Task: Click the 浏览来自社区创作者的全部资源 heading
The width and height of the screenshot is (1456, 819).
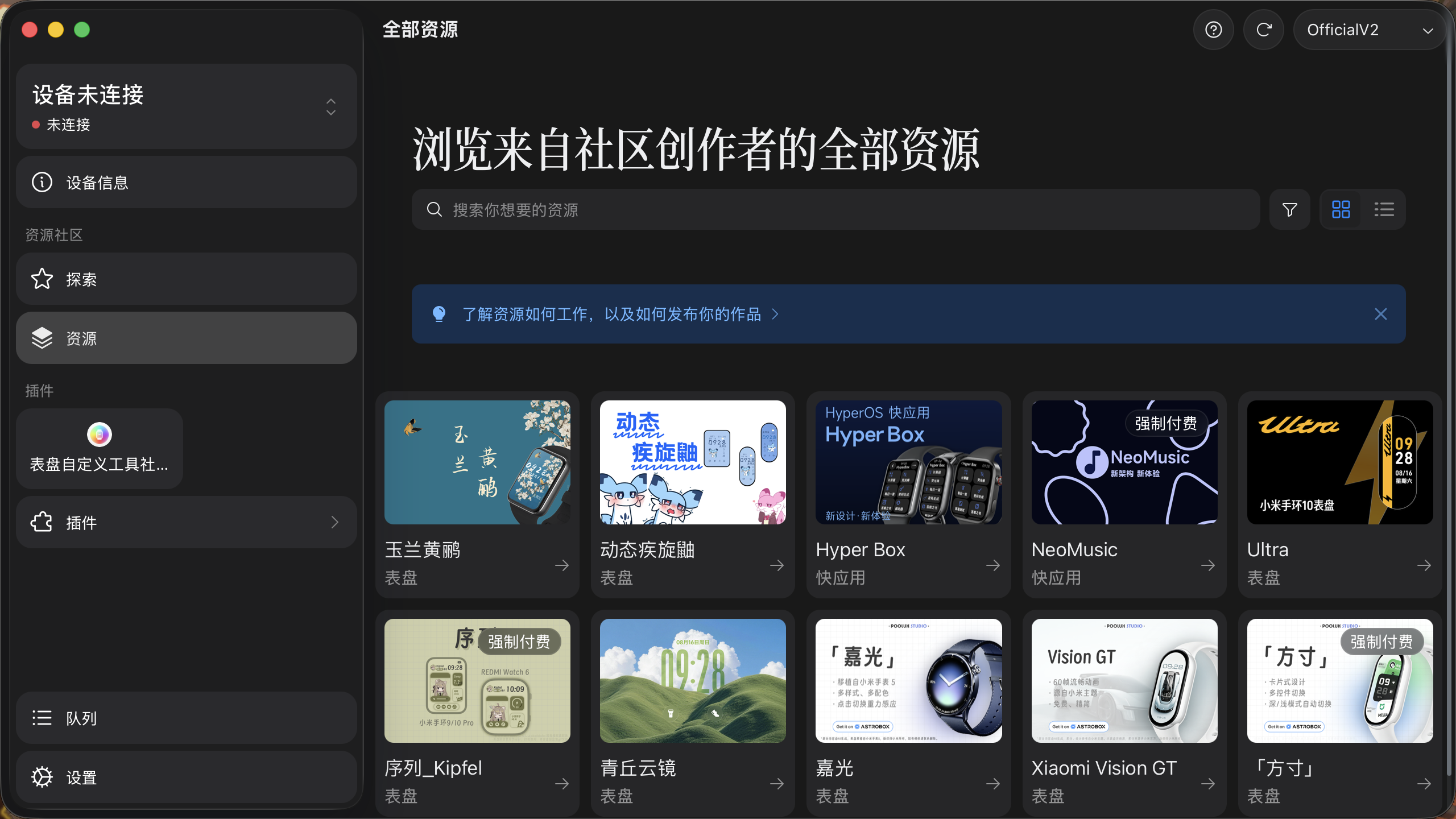Action: click(x=696, y=149)
